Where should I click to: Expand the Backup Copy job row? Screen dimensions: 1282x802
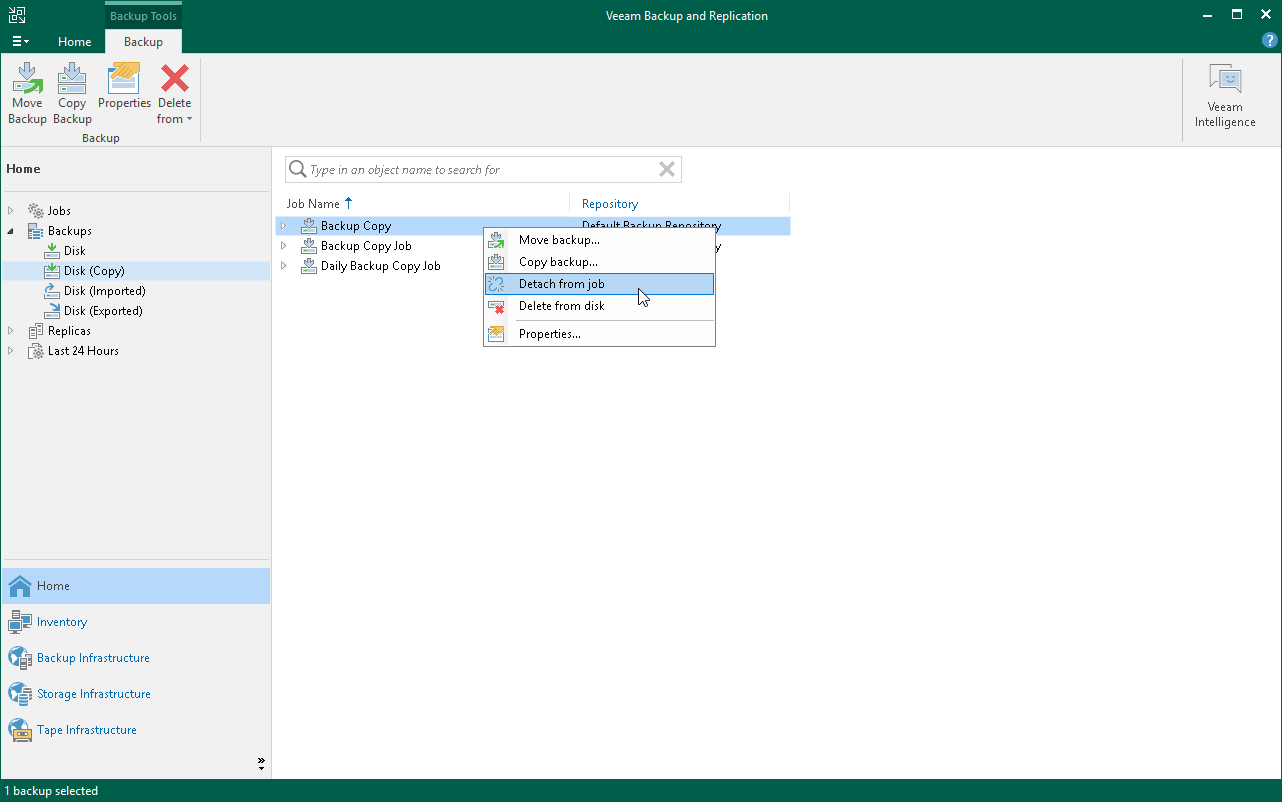point(283,226)
